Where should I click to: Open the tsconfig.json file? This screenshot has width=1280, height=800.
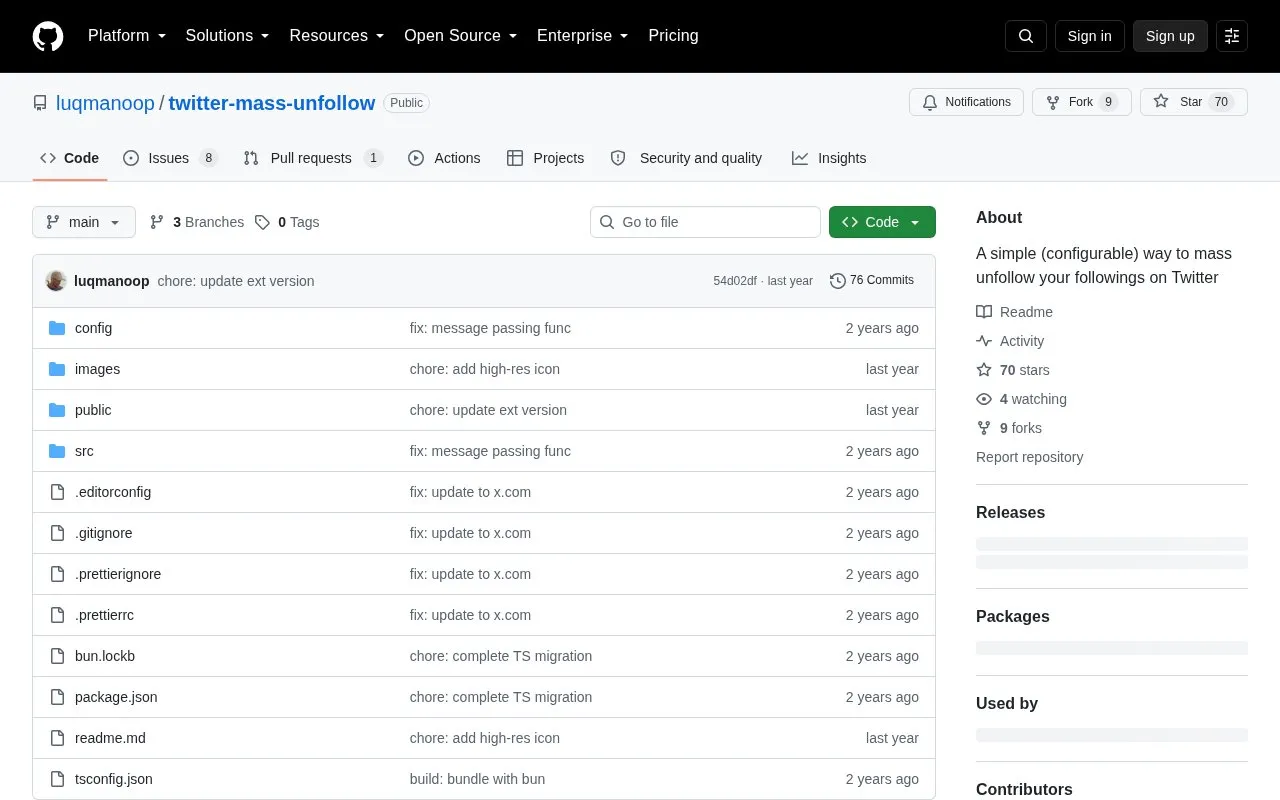click(x=114, y=779)
